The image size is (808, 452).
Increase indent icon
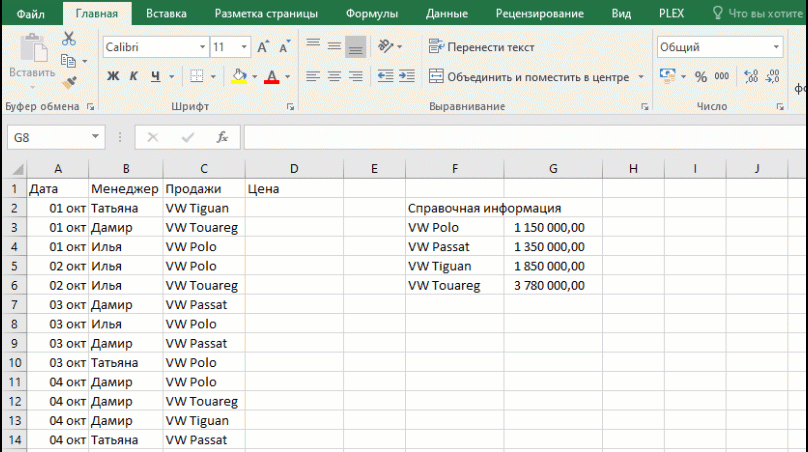click(x=407, y=76)
